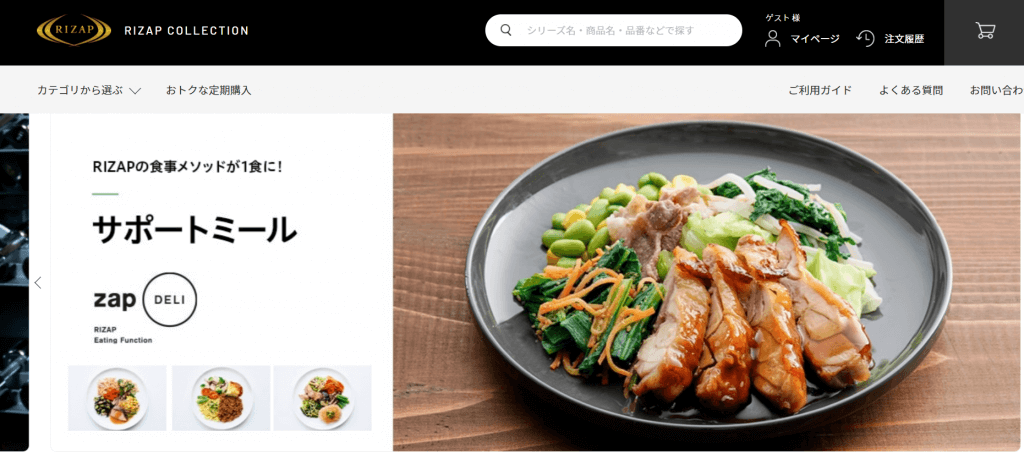The height and width of the screenshot is (453, 1024).
Task: Select the first meal plate thumbnail
Action: pos(117,398)
